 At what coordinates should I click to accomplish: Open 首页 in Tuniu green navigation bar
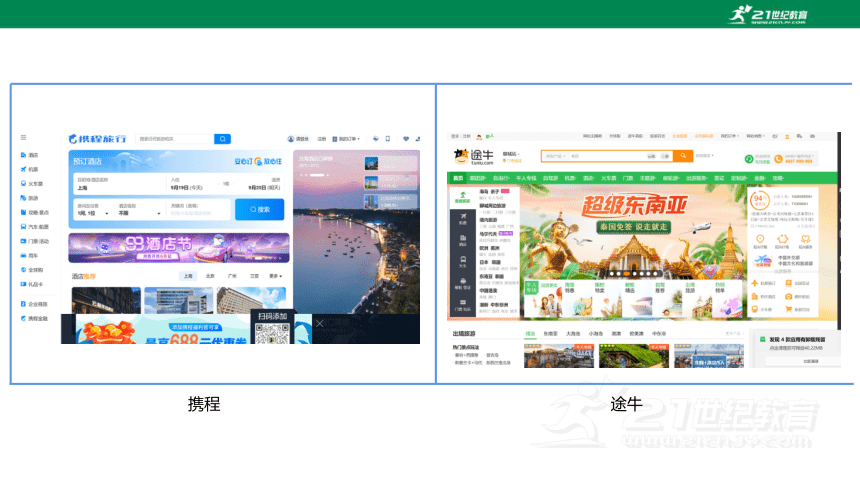point(457,178)
